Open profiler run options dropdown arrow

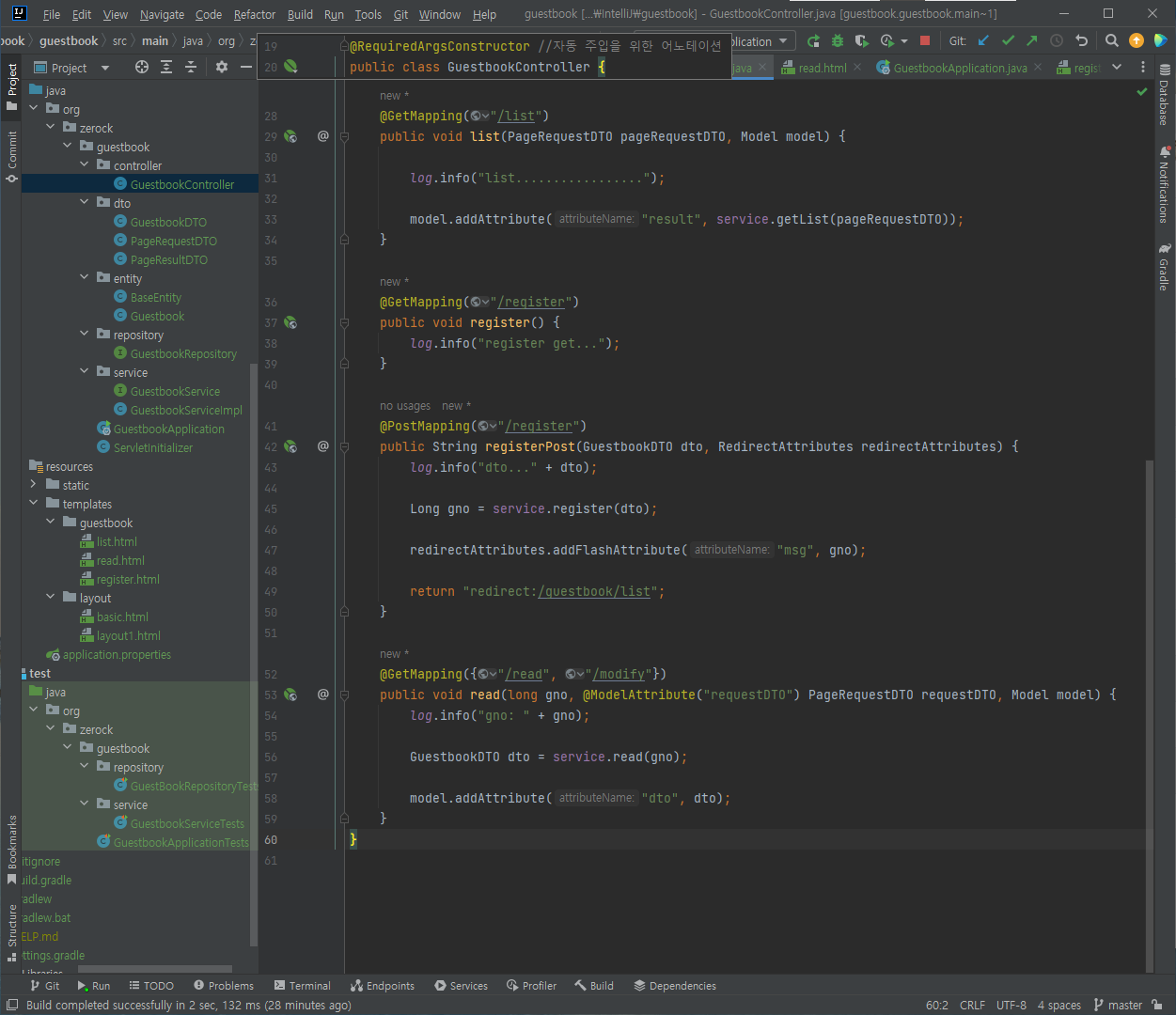tap(904, 41)
